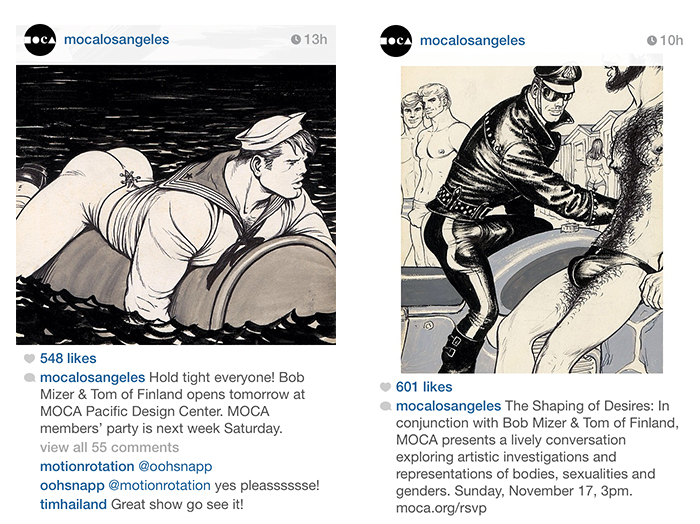
Task: Click MOCA avatar on the 13h post
Action: (x=40, y=40)
